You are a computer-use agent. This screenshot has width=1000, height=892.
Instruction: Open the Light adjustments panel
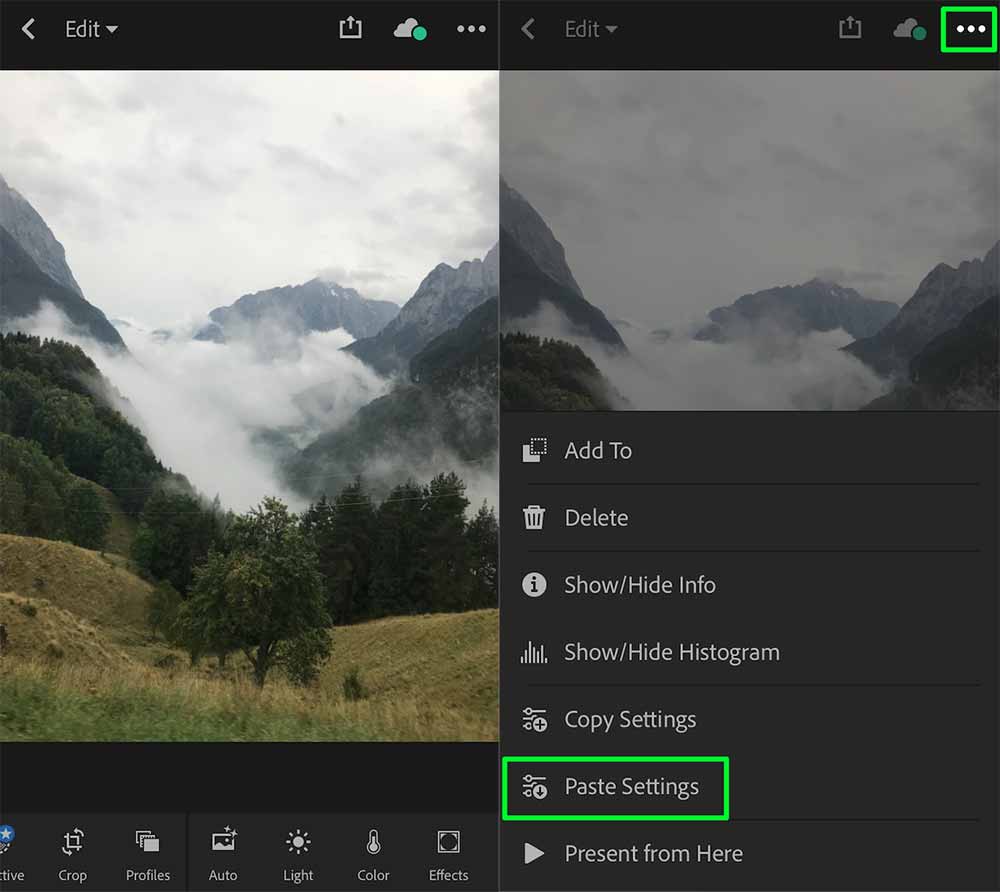click(298, 854)
